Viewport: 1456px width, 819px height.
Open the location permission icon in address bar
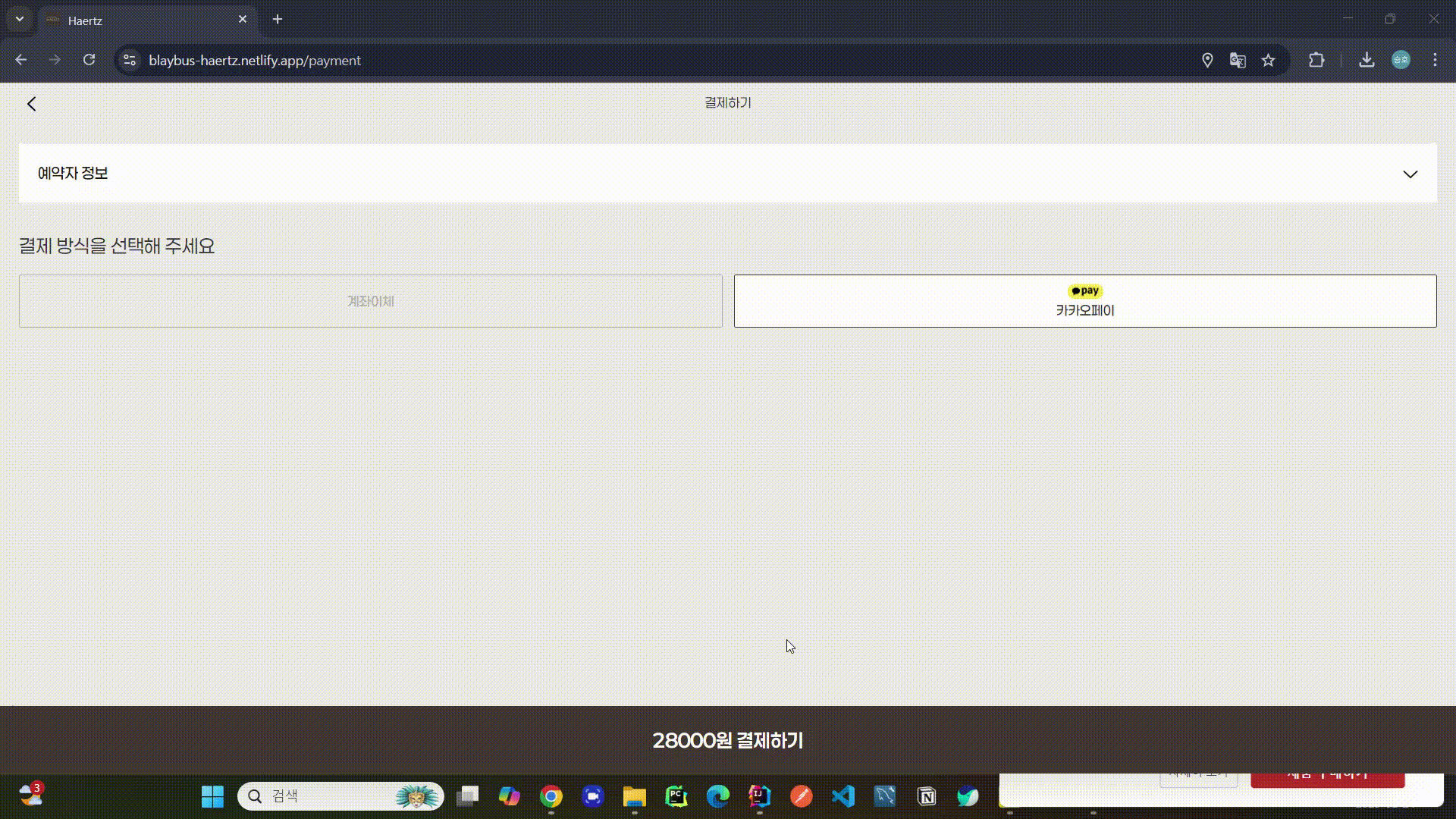1207,60
